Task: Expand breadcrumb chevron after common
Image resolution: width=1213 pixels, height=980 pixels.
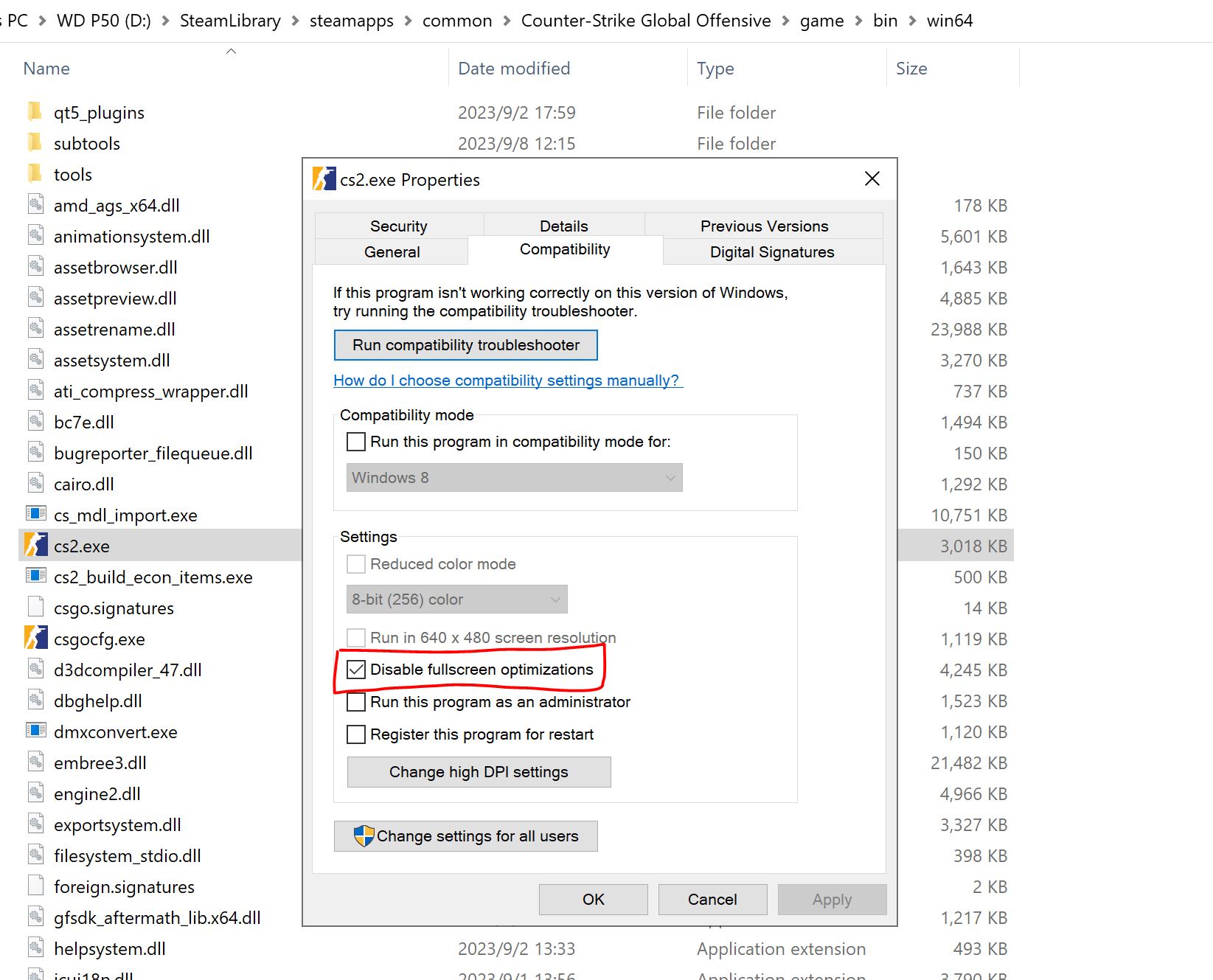Action: pyautogui.click(x=507, y=21)
